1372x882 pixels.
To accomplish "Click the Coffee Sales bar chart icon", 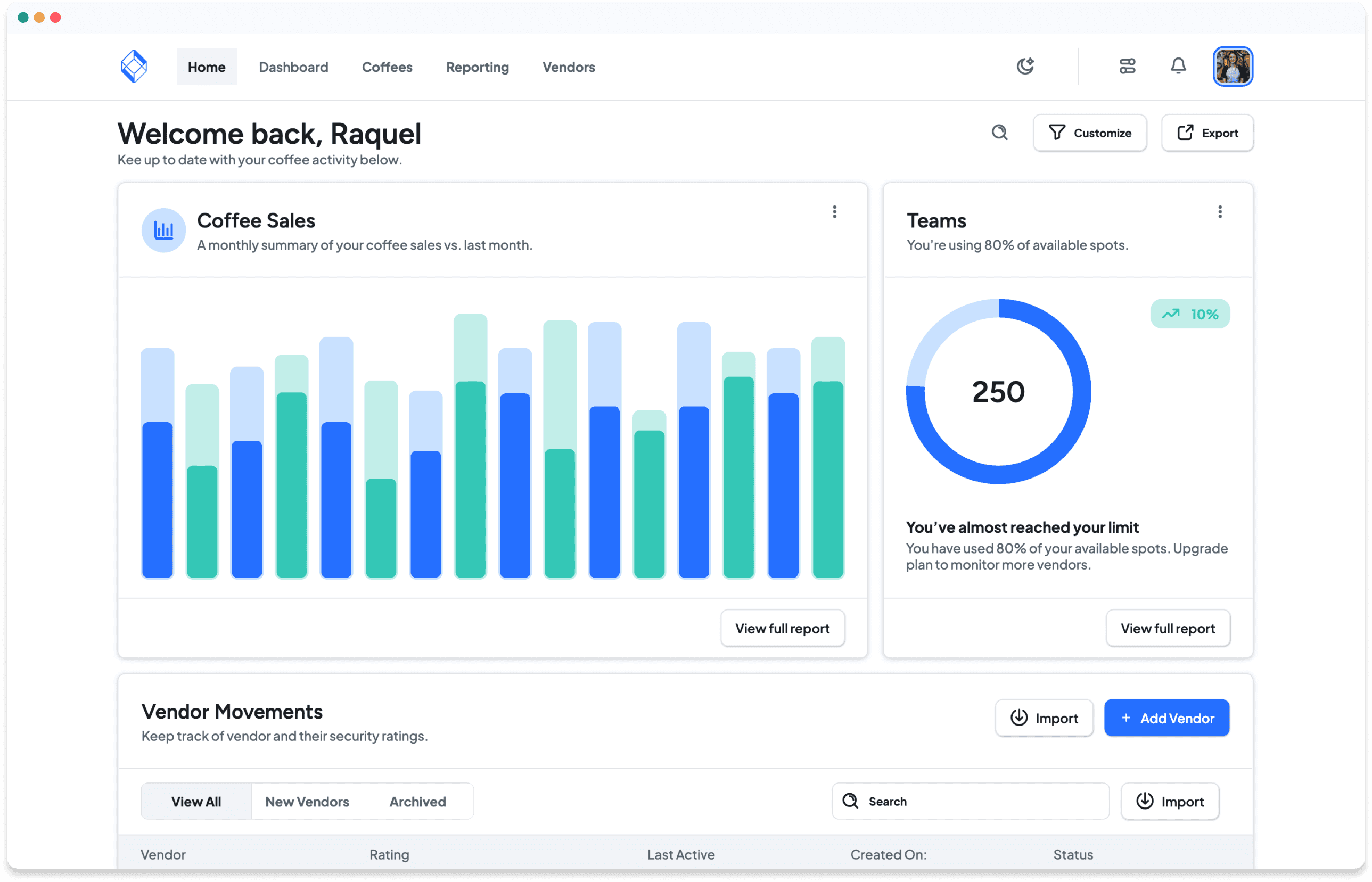I will pos(163,229).
